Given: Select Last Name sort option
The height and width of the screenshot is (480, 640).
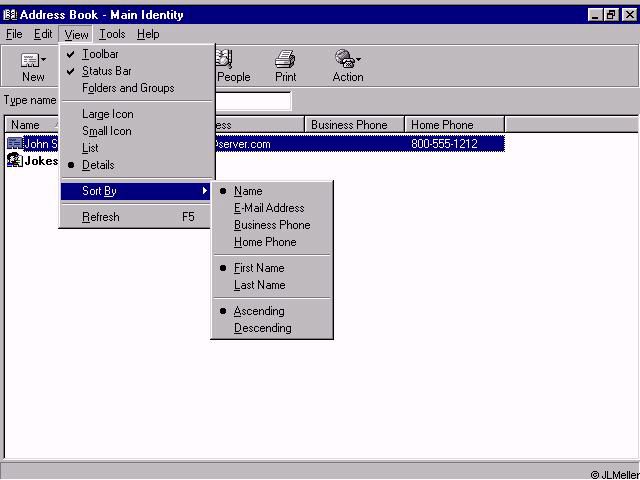Looking at the screenshot, I should (x=259, y=285).
